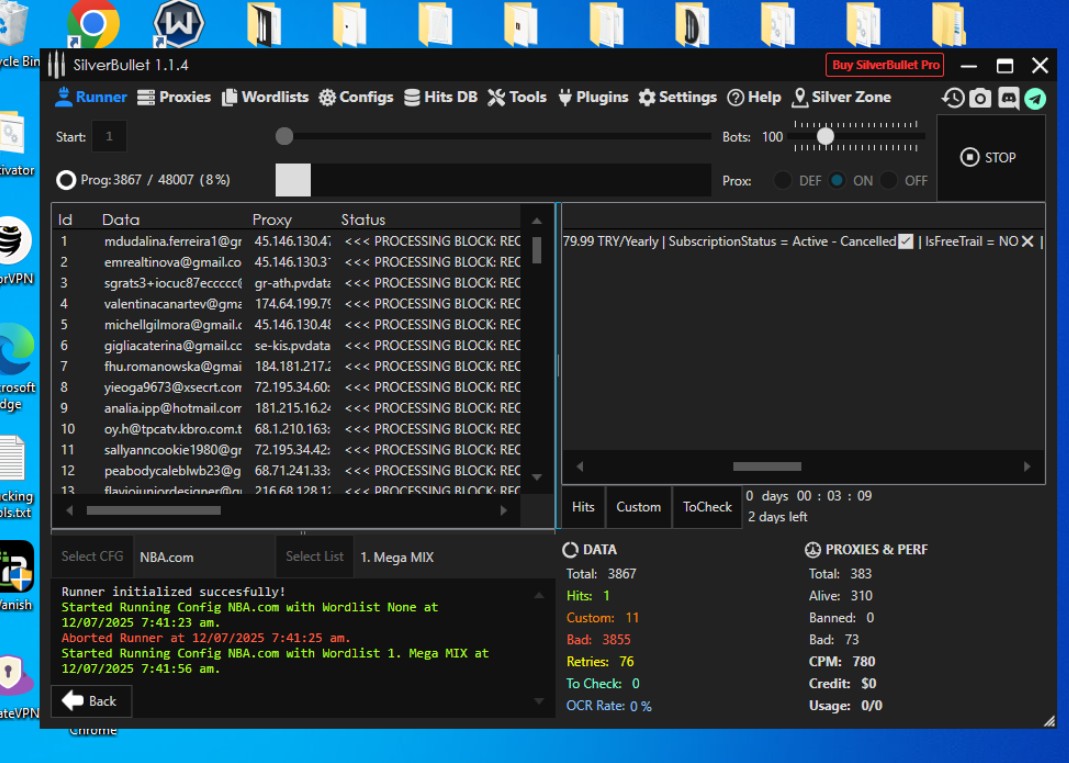Click the "Runner initialized succesfully!" log line
The height and width of the screenshot is (763, 1069).
coord(173,592)
